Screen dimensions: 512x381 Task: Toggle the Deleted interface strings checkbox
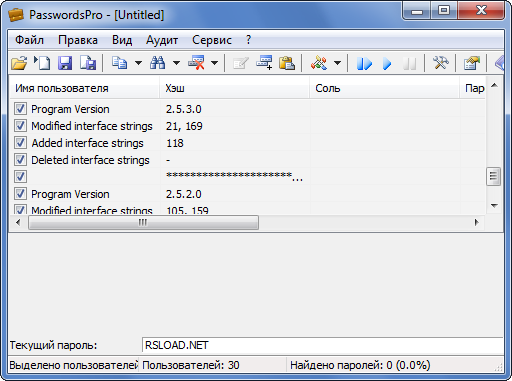point(20,160)
